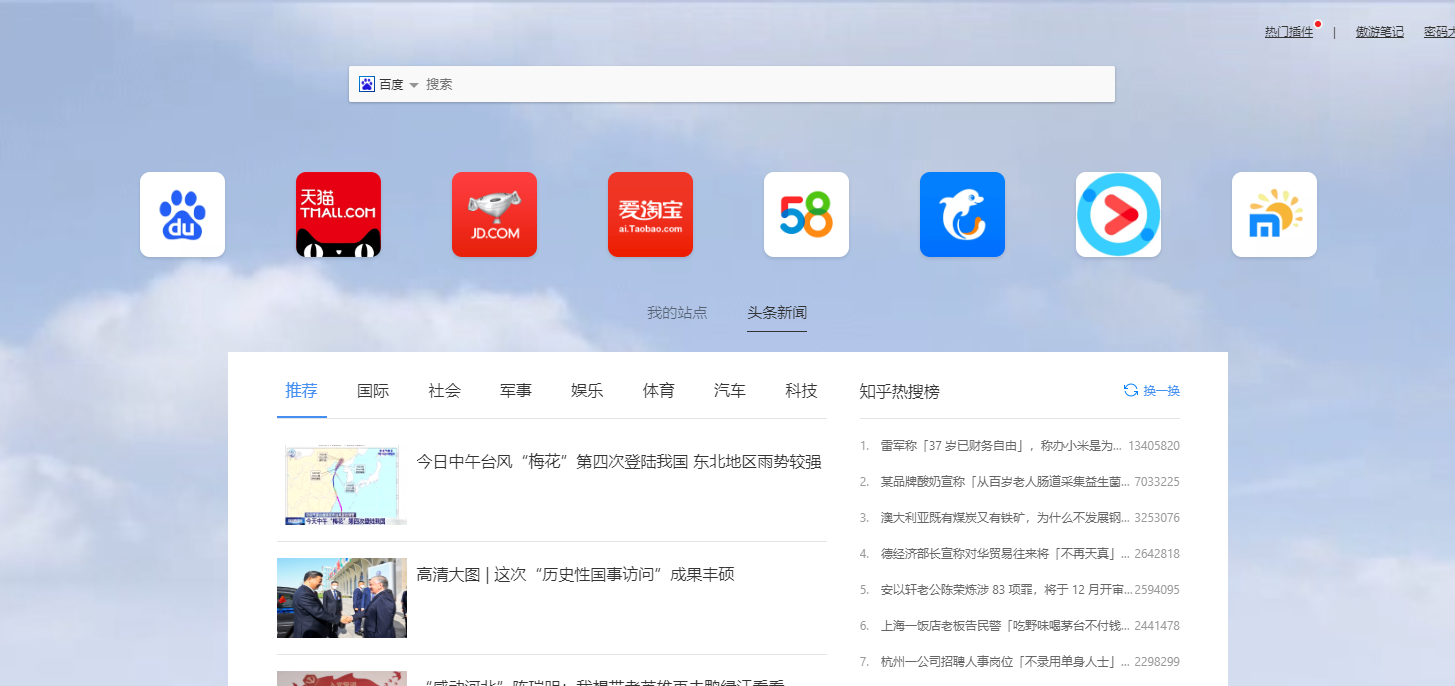Click the heat count 2298299

click(x=1157, y=661)
